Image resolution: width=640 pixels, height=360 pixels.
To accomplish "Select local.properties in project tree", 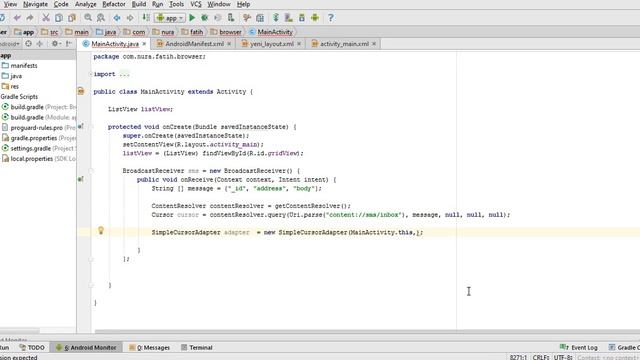I will (38, 158).
